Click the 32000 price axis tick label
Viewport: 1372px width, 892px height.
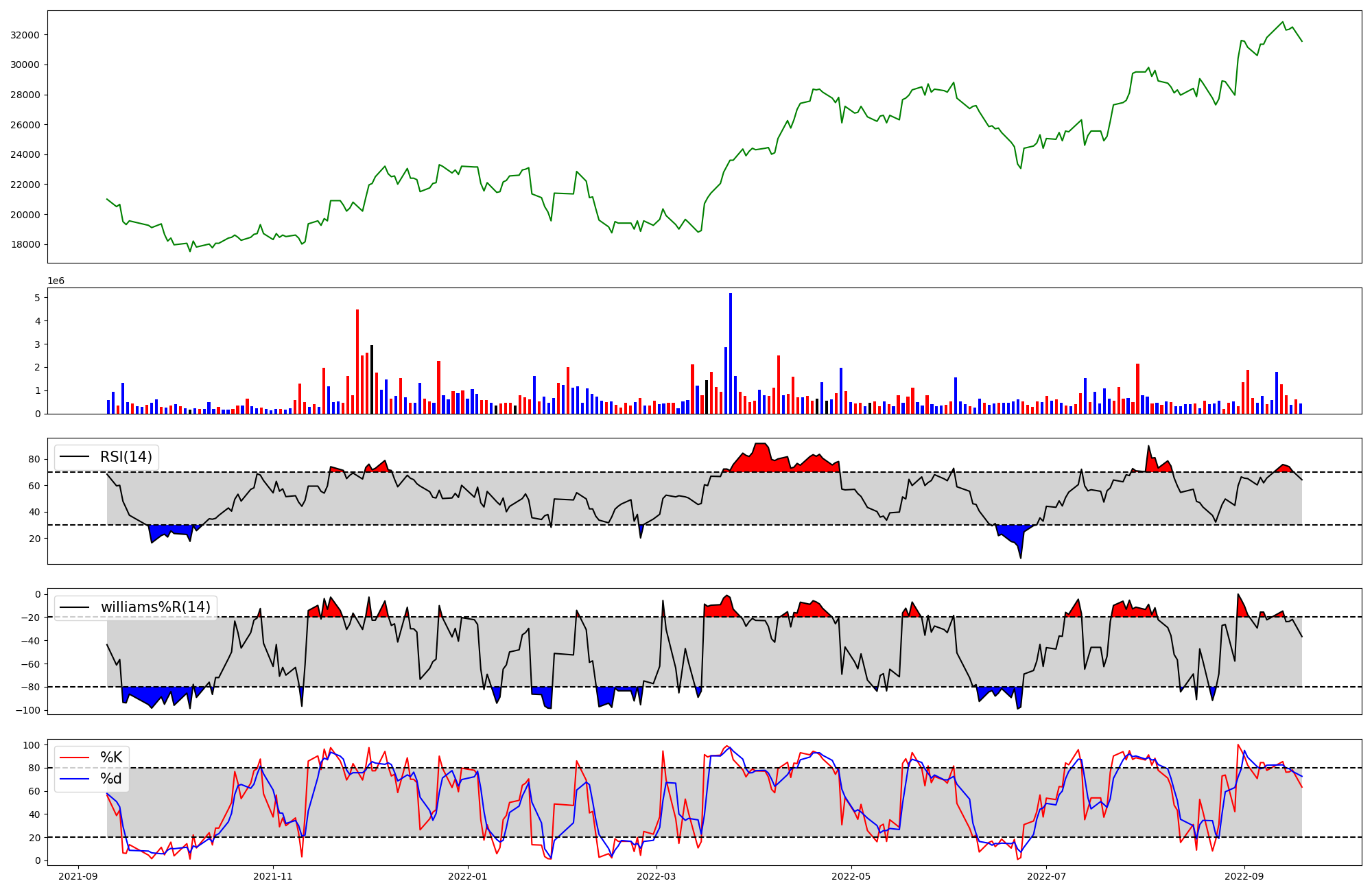pos(25,35)
